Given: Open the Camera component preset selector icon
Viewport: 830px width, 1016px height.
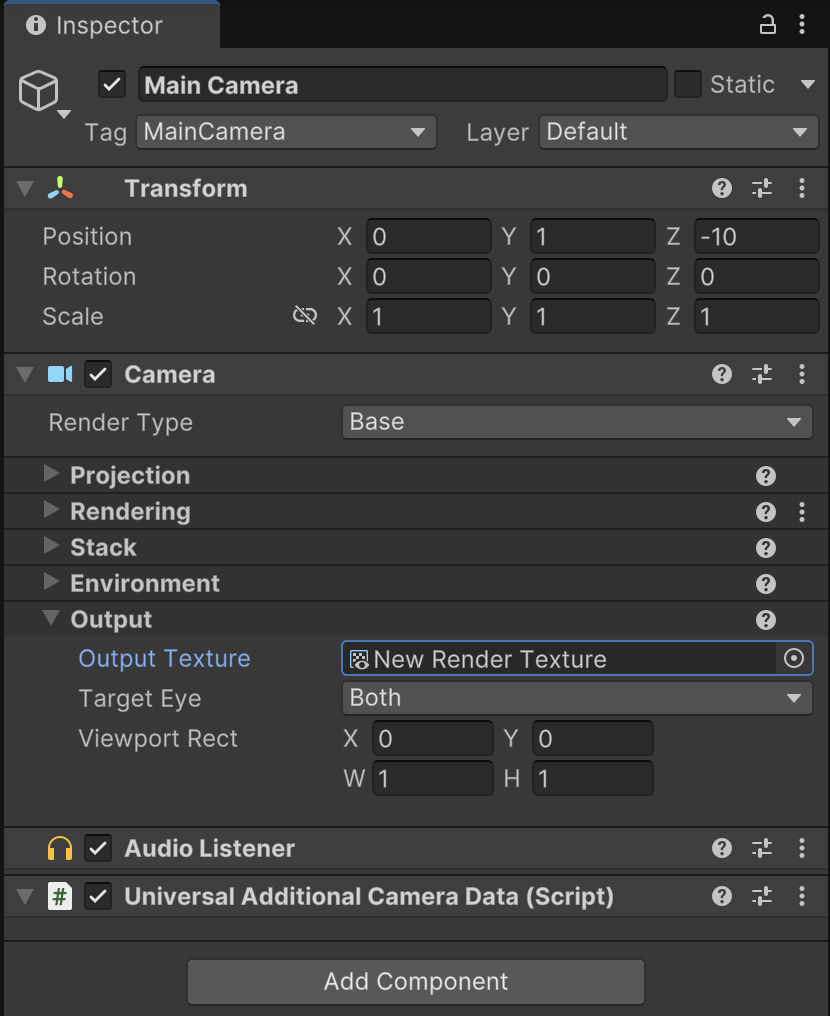Looking at the screenshot, I should (761, 374).
